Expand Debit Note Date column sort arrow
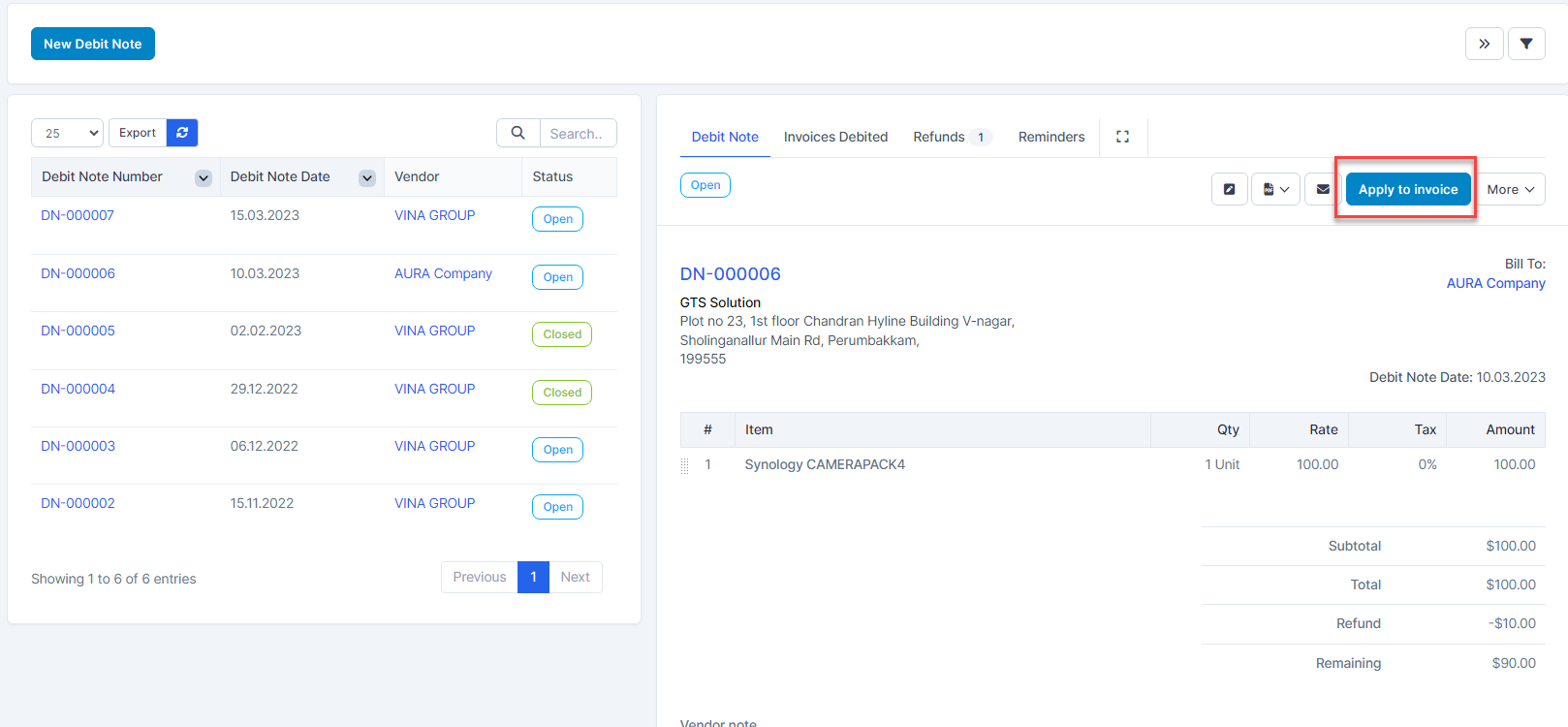This screenshot has height=727, width=1568. tap(367, 177)
